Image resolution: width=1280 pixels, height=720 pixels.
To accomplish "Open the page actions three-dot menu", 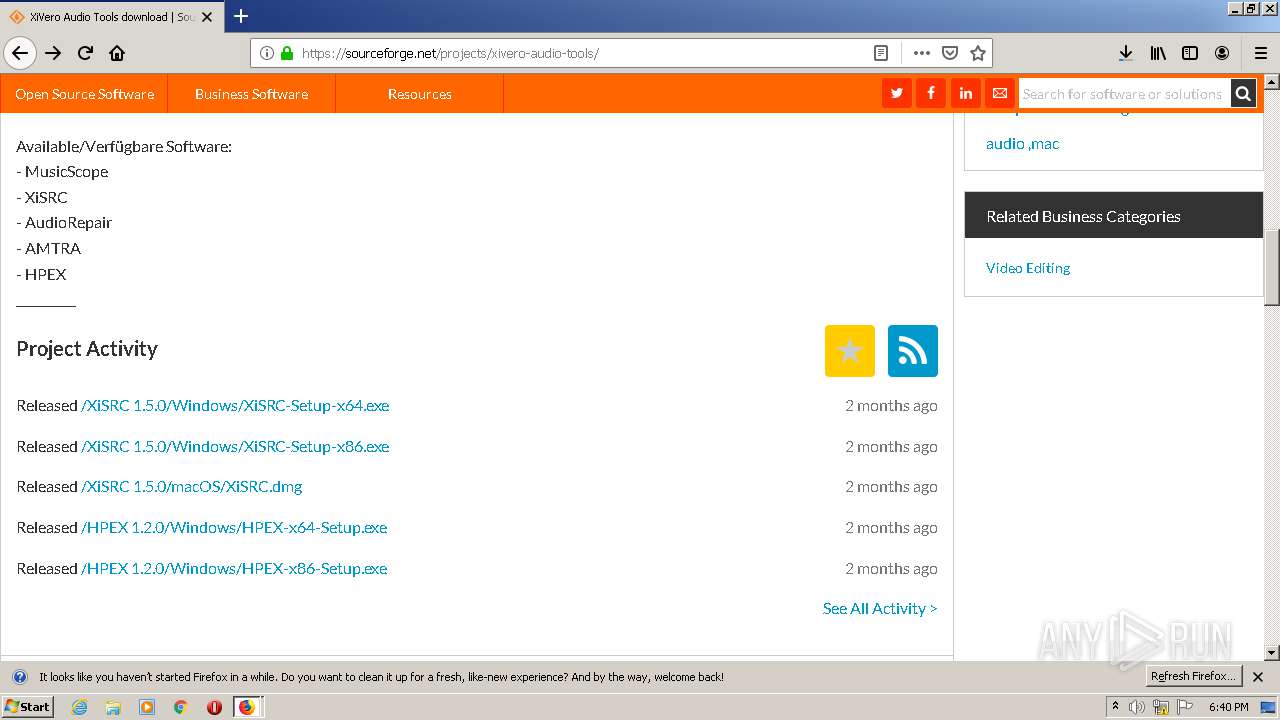I will 922,53.
